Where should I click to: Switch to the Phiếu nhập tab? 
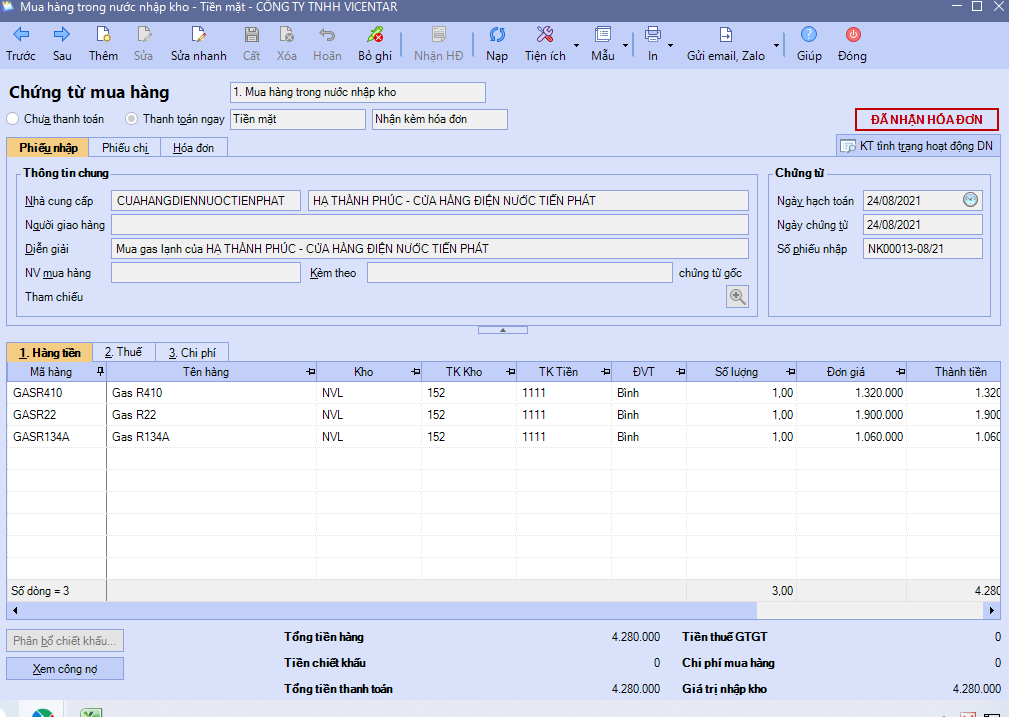(48, 147)
